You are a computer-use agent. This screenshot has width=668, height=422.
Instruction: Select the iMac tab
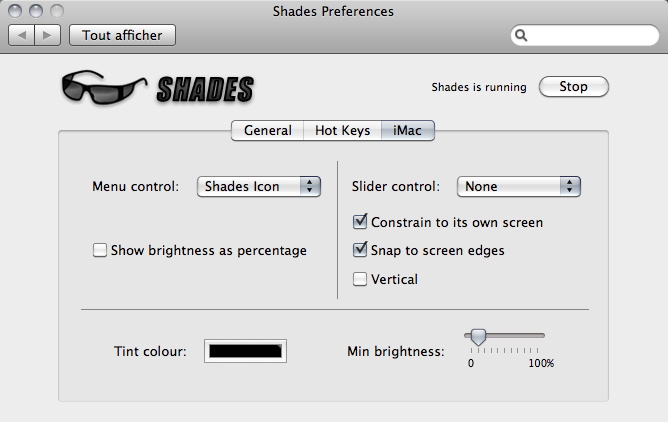point(408,130)
